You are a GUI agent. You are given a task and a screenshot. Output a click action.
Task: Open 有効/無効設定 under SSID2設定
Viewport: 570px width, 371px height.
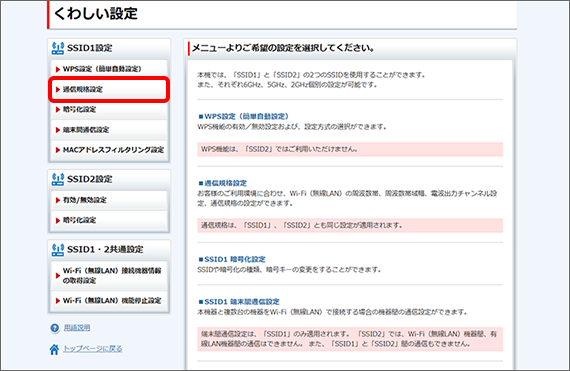pyautogui.click(x=109, y=200)
